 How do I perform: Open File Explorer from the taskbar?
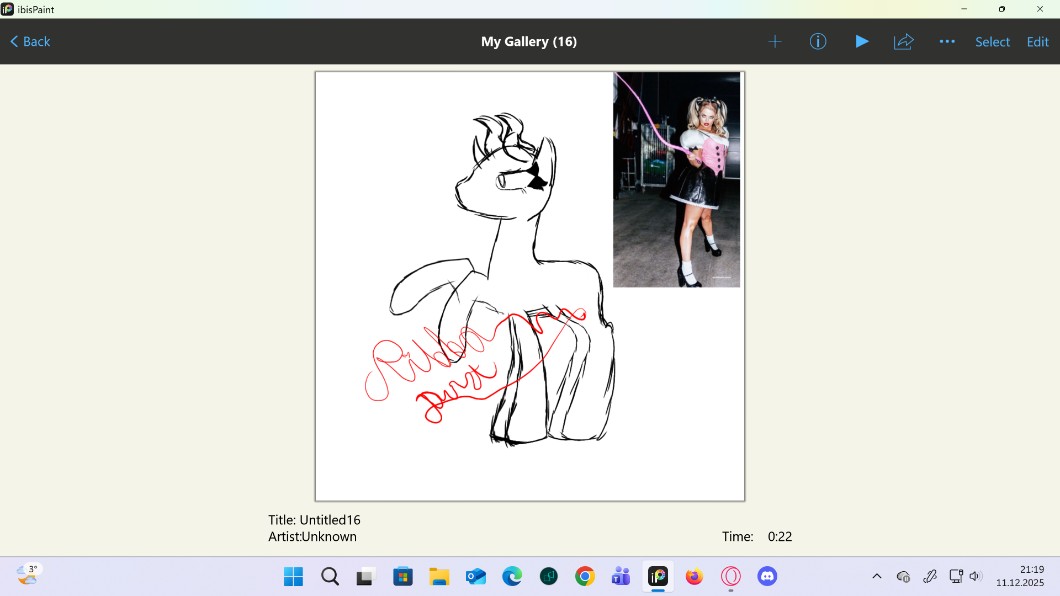point(439,576)
